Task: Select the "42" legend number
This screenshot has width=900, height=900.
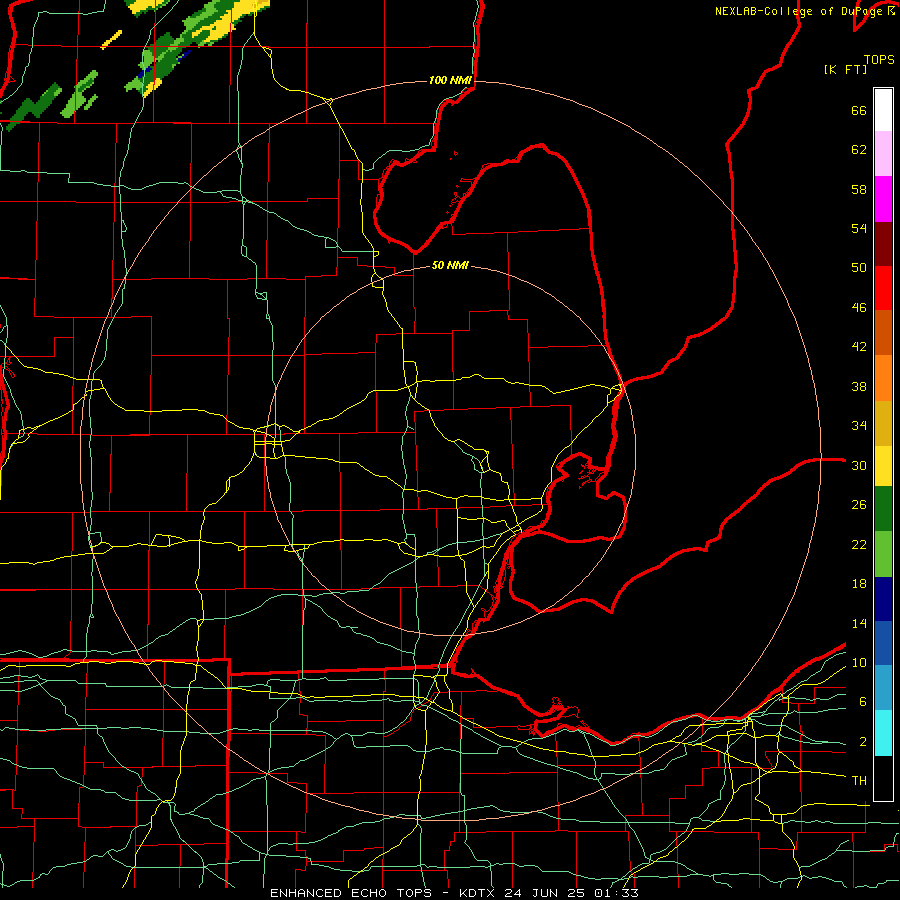Action: click(x=859, y=347)
